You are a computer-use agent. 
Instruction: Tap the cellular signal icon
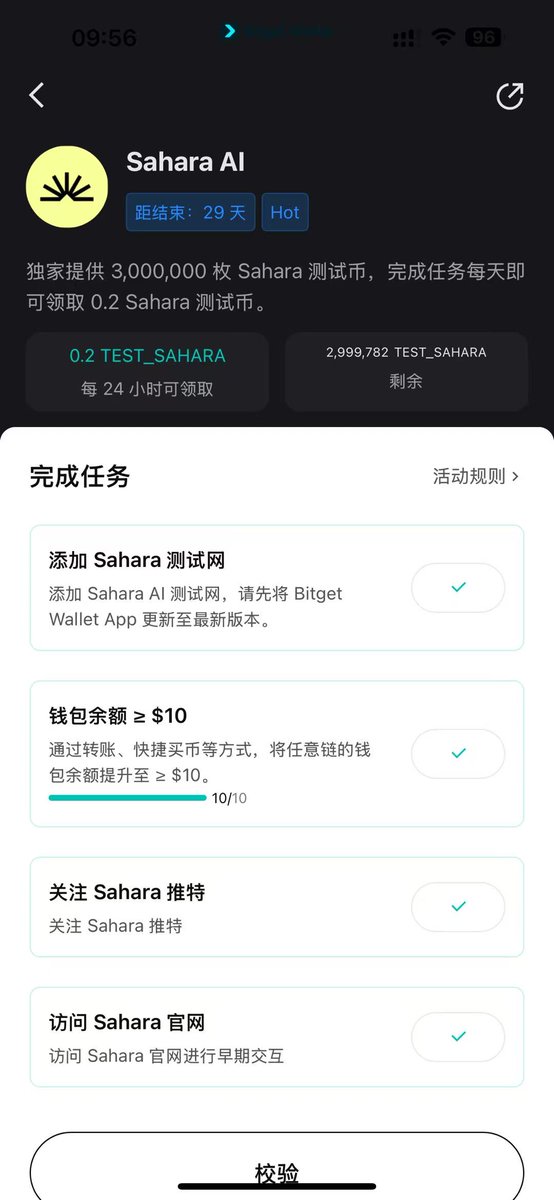[x=404, y=38]
